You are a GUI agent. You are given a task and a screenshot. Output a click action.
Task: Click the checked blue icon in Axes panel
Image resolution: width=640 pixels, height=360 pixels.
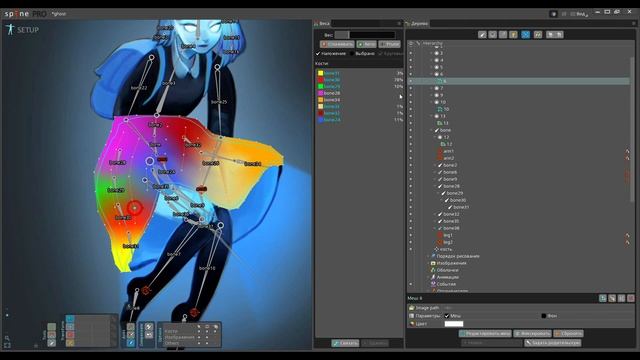point(131,343)
